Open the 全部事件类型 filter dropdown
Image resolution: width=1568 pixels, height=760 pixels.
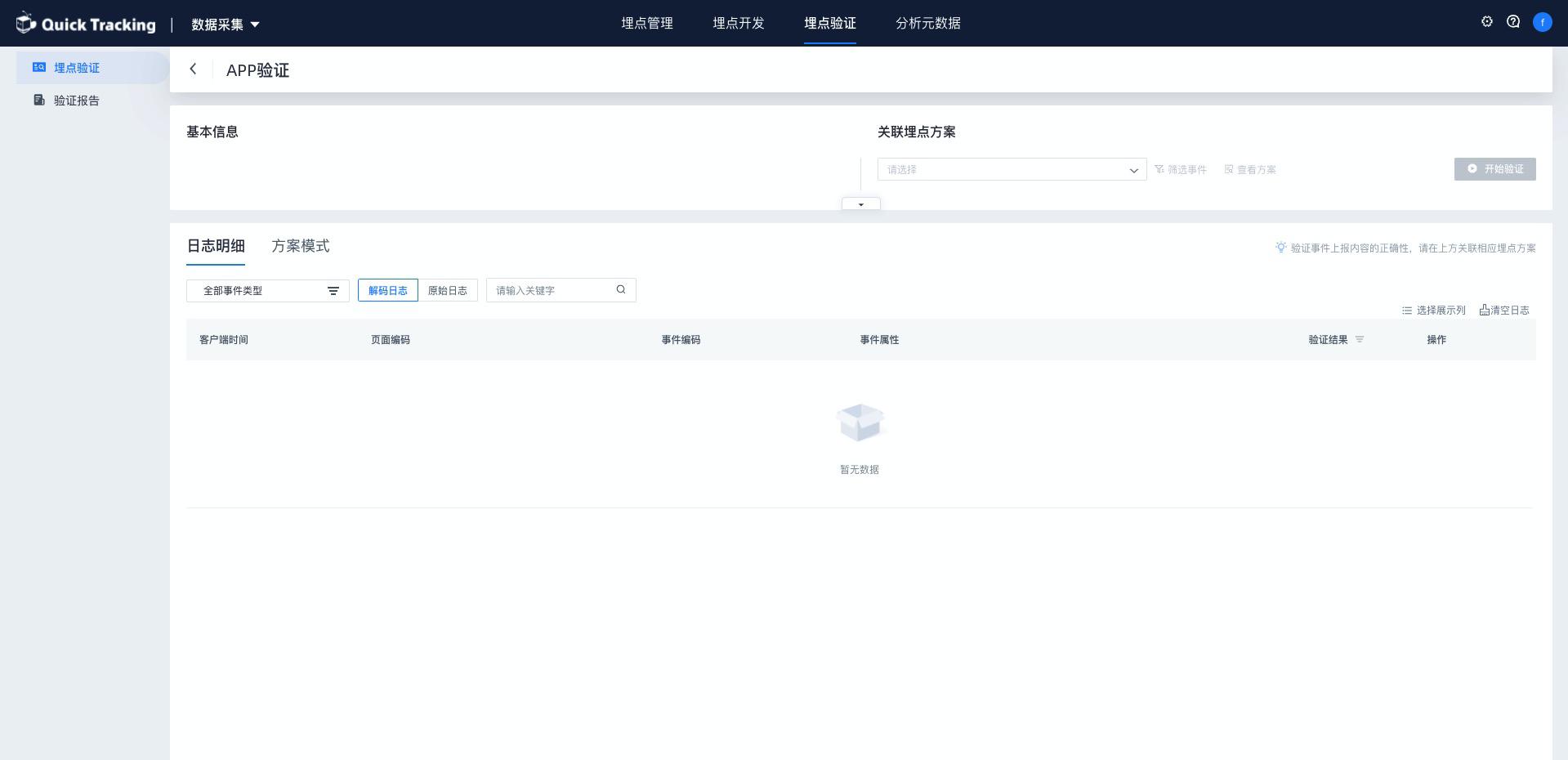click(x=268, y=291)
